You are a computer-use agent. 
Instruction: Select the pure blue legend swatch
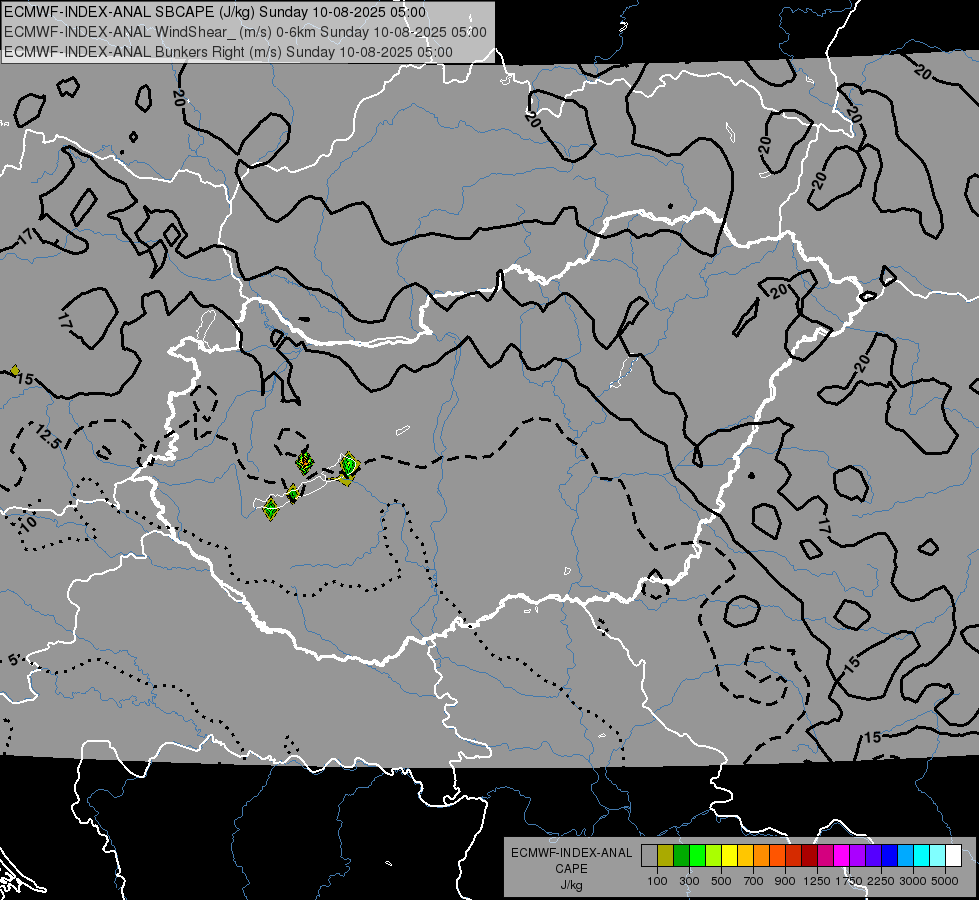point(890,856)
